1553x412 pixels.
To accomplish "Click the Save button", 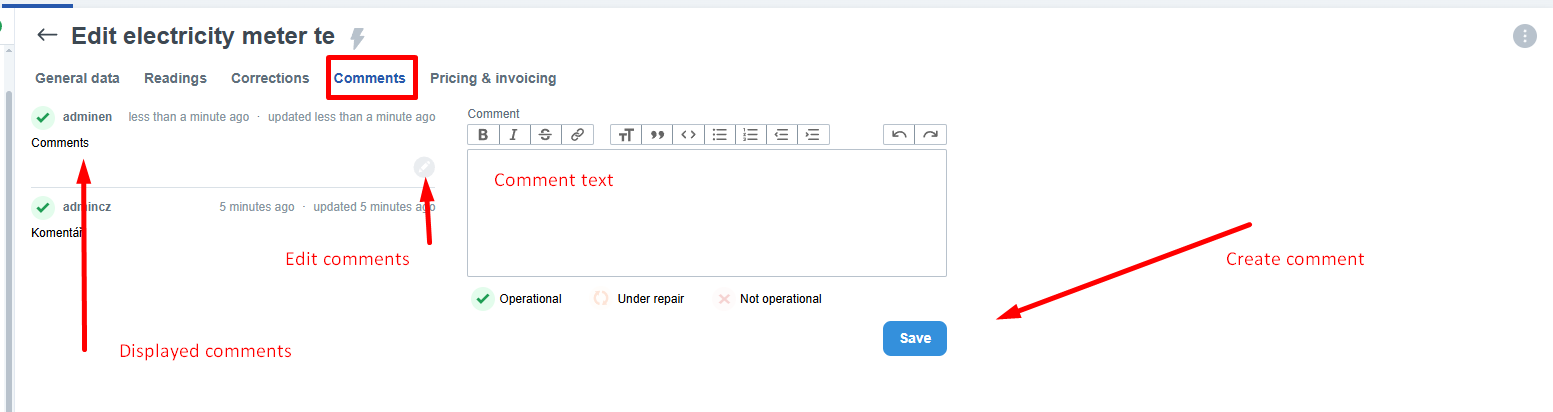I will click(914, 338).
